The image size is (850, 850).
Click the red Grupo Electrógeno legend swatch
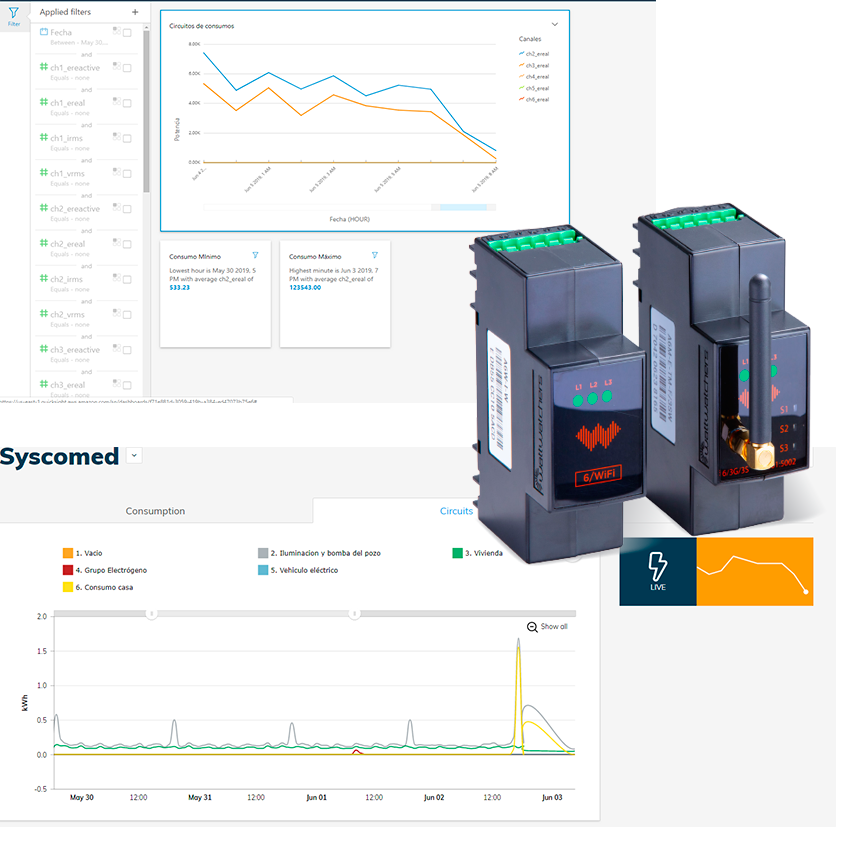68,570
